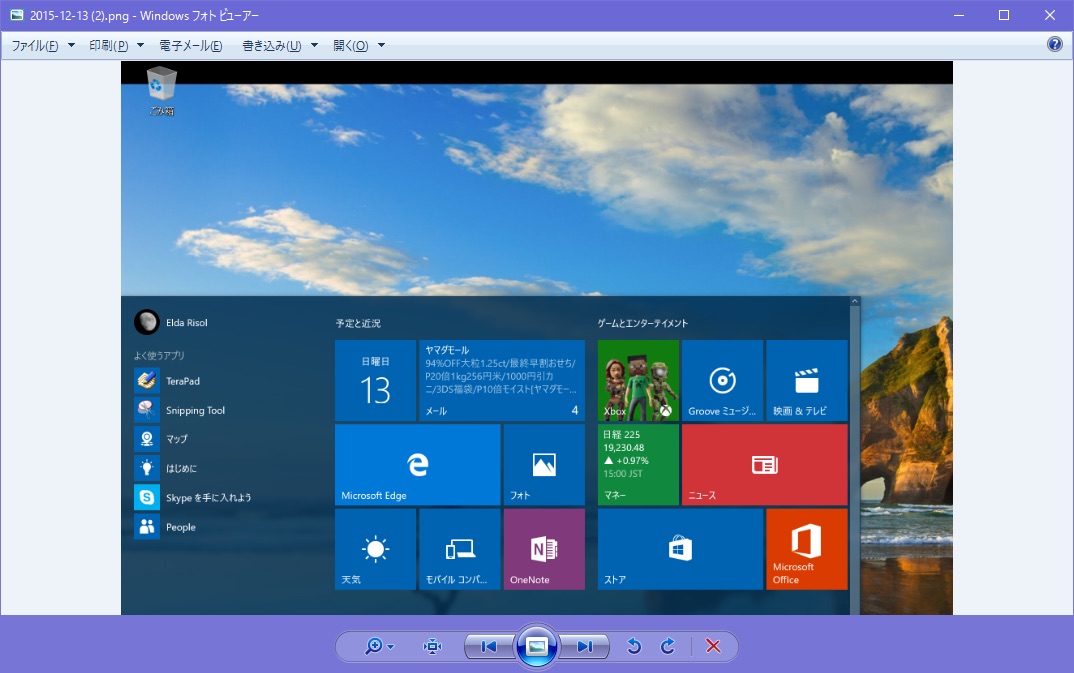The height and width of the screenshot is (673, 1074).
Task: Go to the next picture
Action: (584, 646)
